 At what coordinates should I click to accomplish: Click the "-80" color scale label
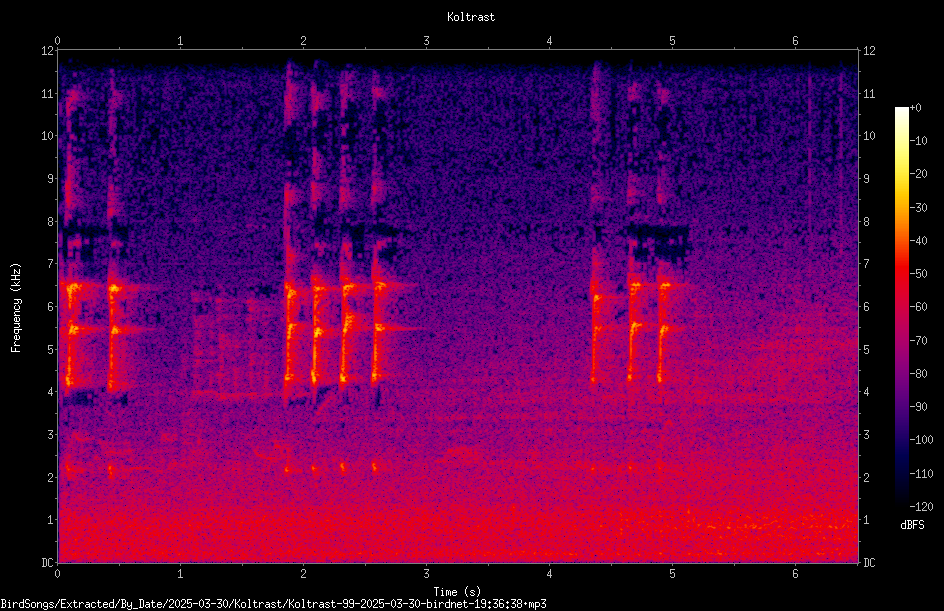coord(918,374)
